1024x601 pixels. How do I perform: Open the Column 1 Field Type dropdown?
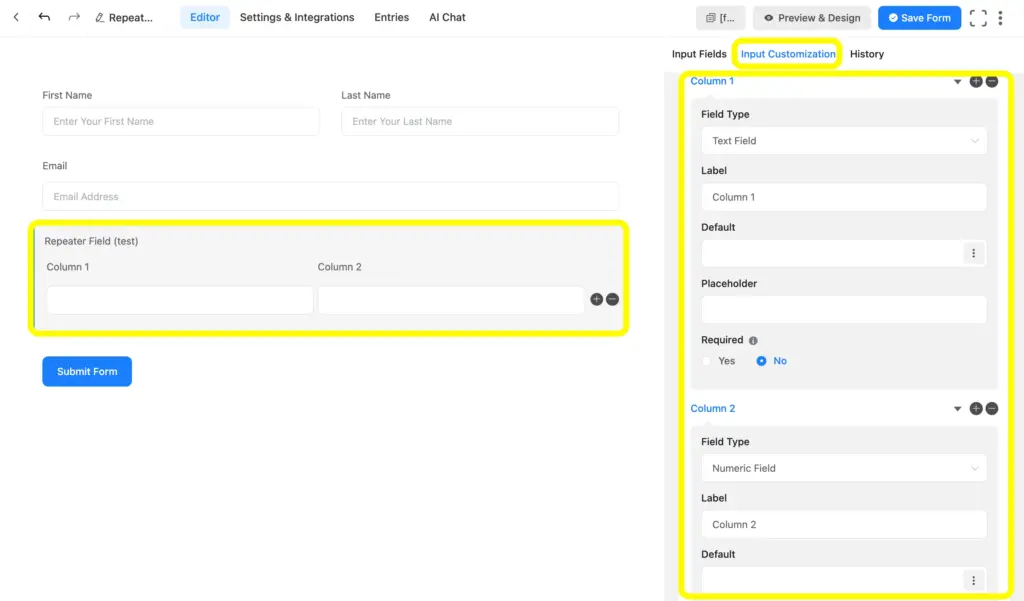click(844, 140)
